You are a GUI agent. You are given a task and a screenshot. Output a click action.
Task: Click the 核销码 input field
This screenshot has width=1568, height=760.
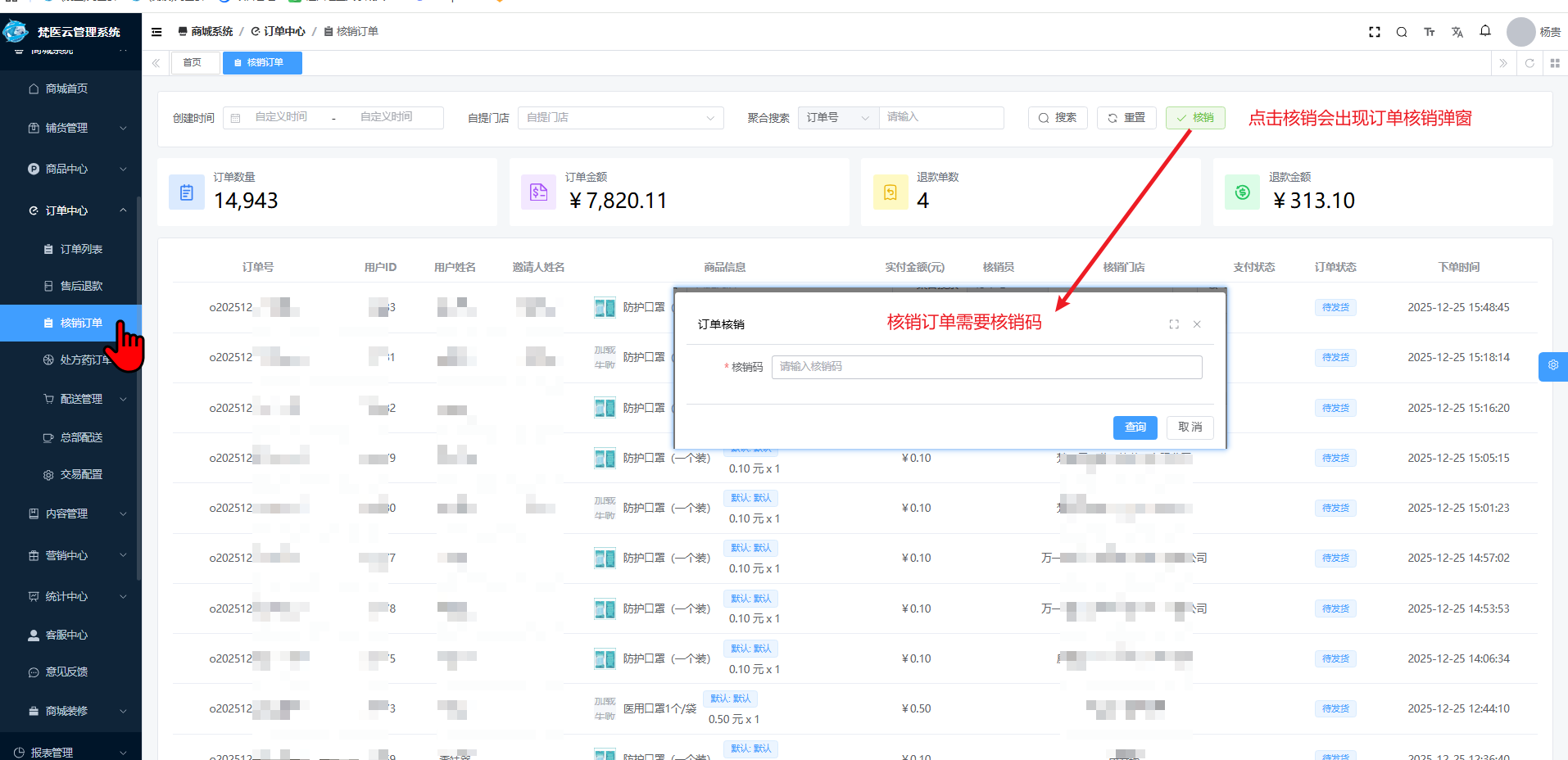click(986, 366)
